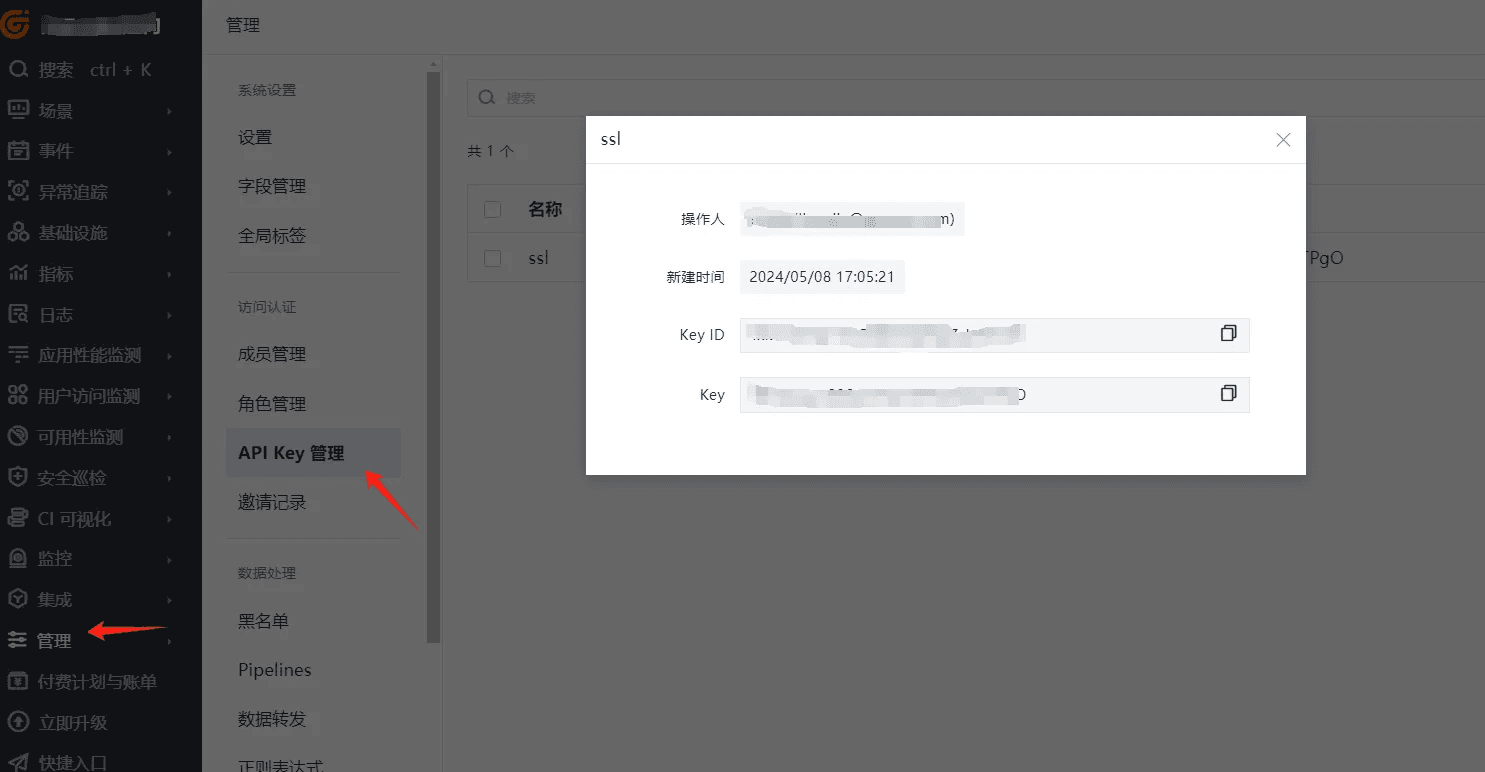Screen dimensions: 1485x772
Task: Click the 事件 calendar icon
Action: (18, 151)
